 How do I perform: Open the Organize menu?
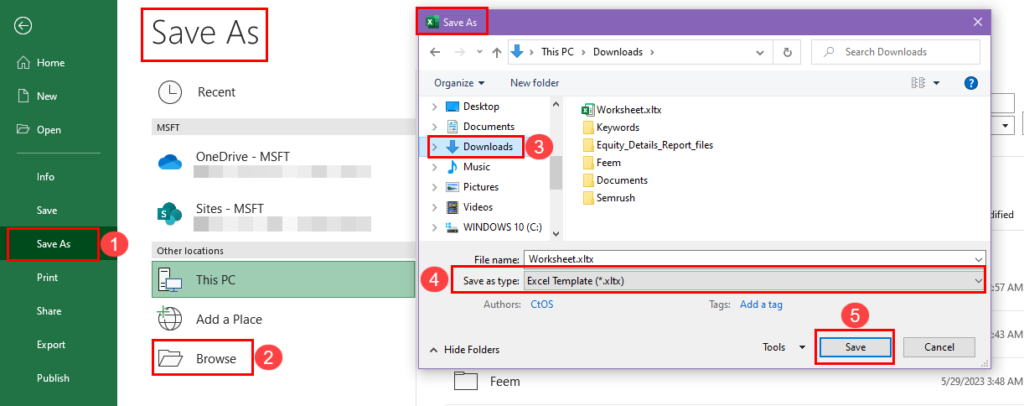coord(460,83)
